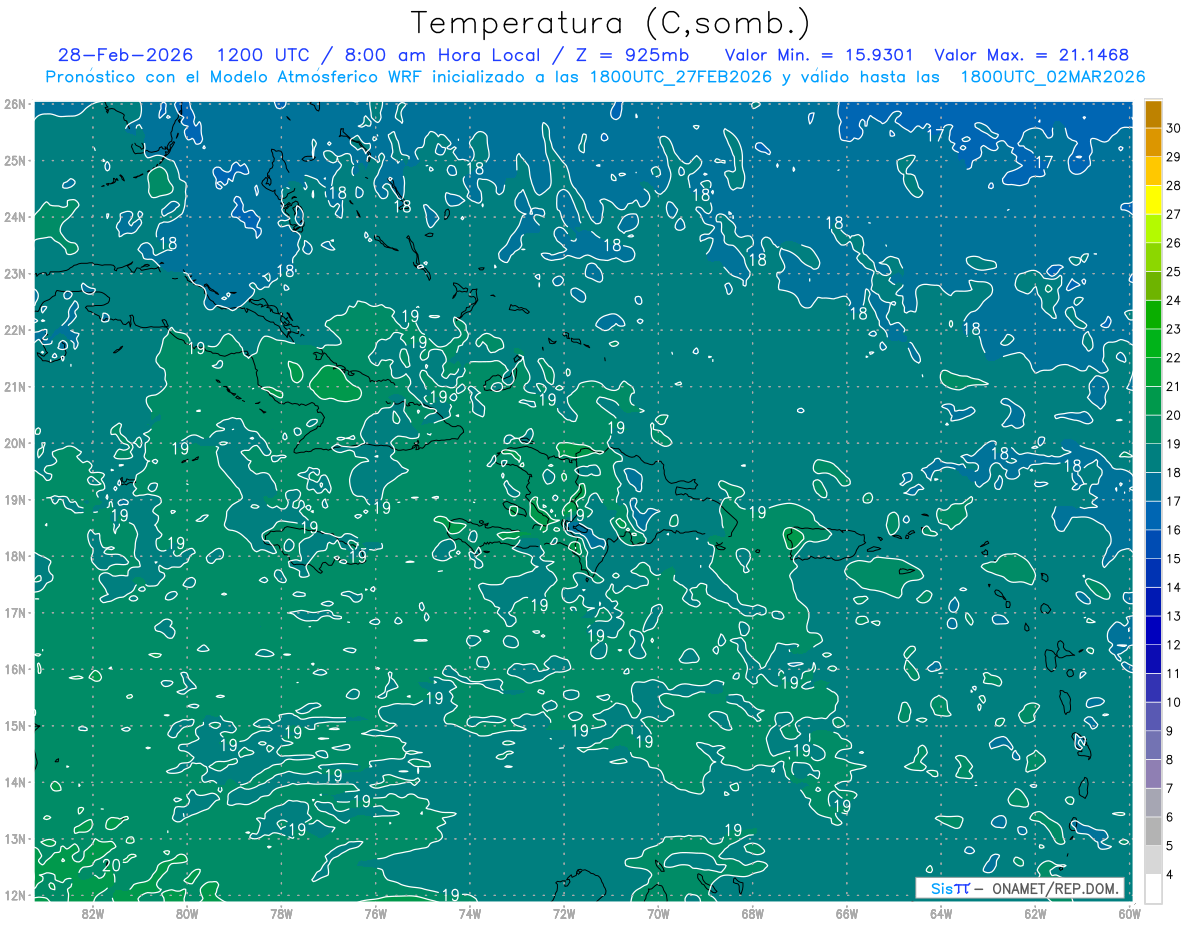This screenshot has height=927, width=1200.
Task: Click the "74W" longitude axis label
Action: click(x=469, y=913)
